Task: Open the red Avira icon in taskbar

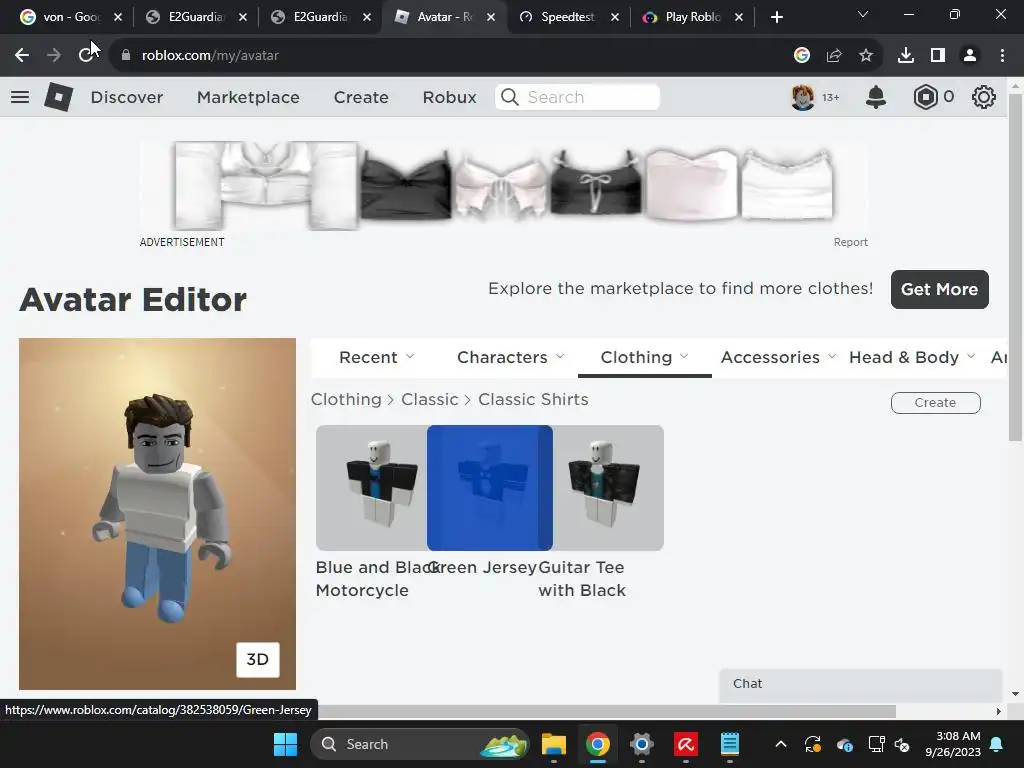Action: (686, 744)
